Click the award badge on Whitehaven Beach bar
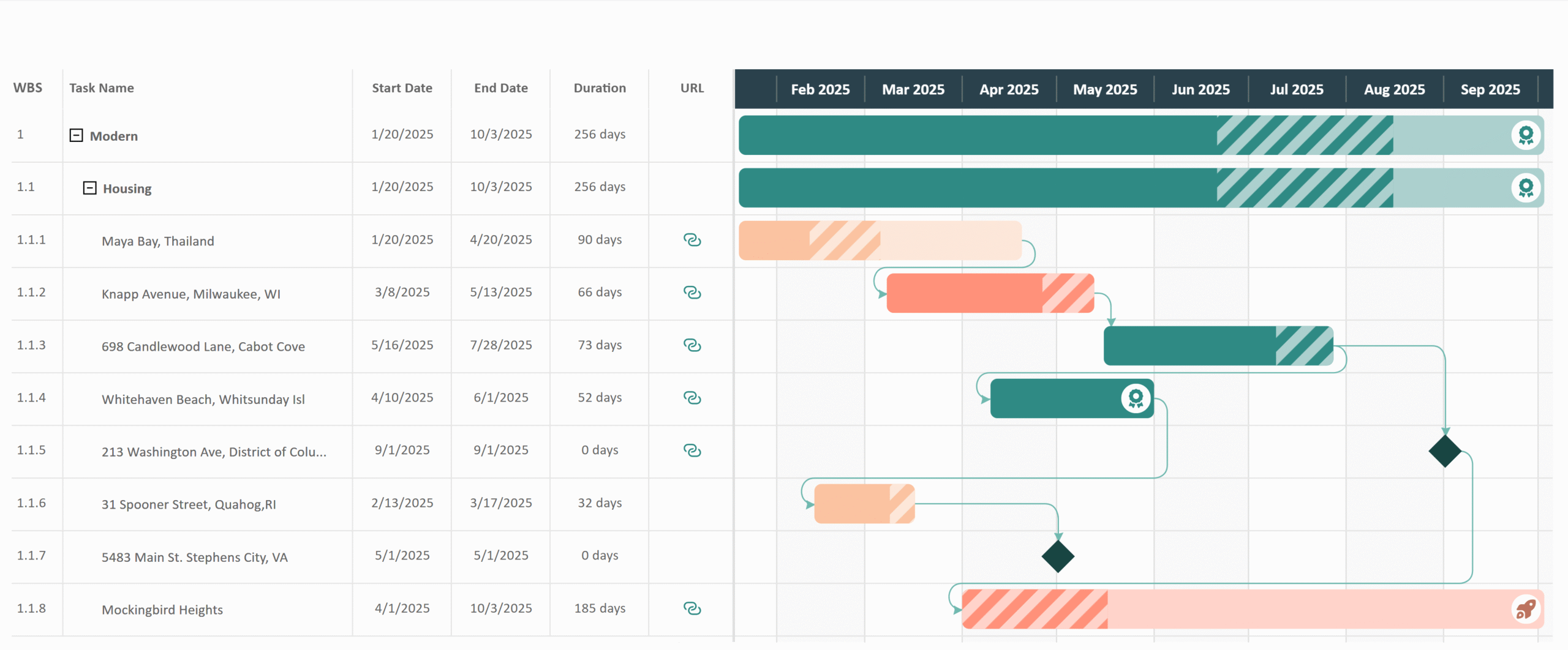 click(1136, 398)
